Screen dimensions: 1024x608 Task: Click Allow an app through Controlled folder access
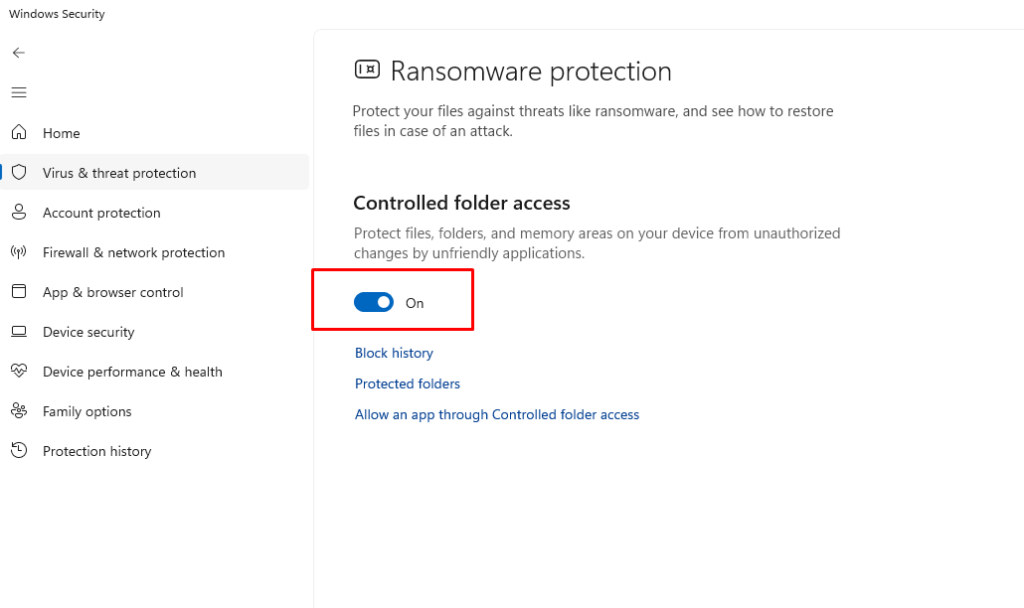click(x=497, y=415)
